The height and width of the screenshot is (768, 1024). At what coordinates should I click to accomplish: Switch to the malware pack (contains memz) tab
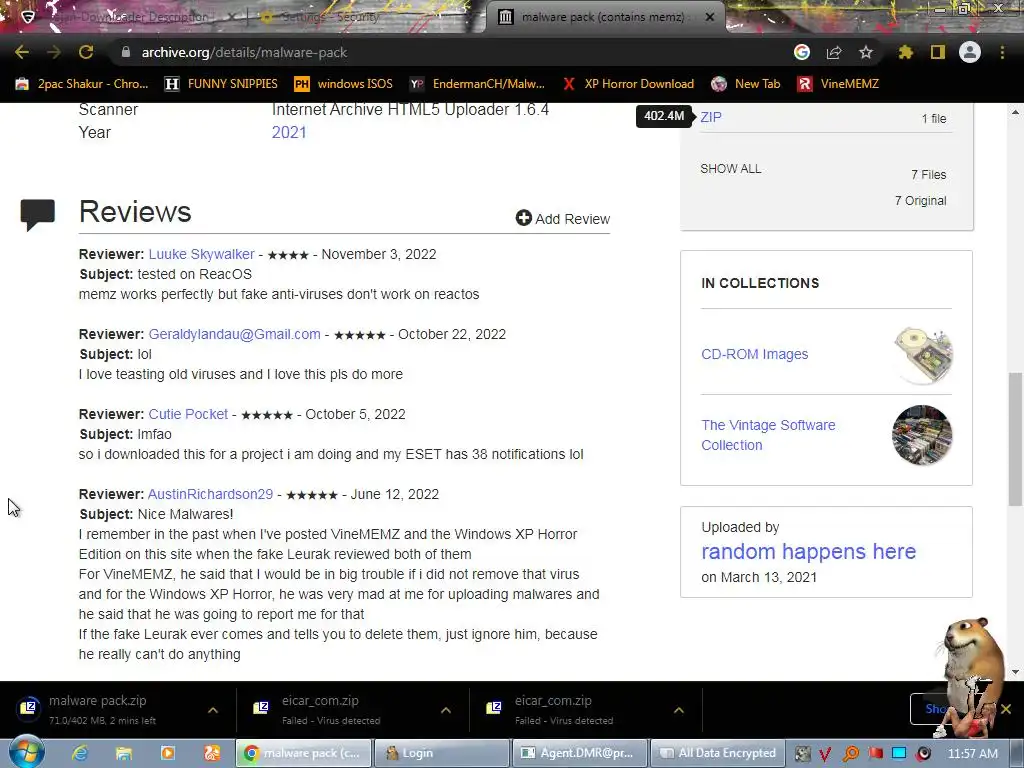pyautogui.click(x=602, y=17)
